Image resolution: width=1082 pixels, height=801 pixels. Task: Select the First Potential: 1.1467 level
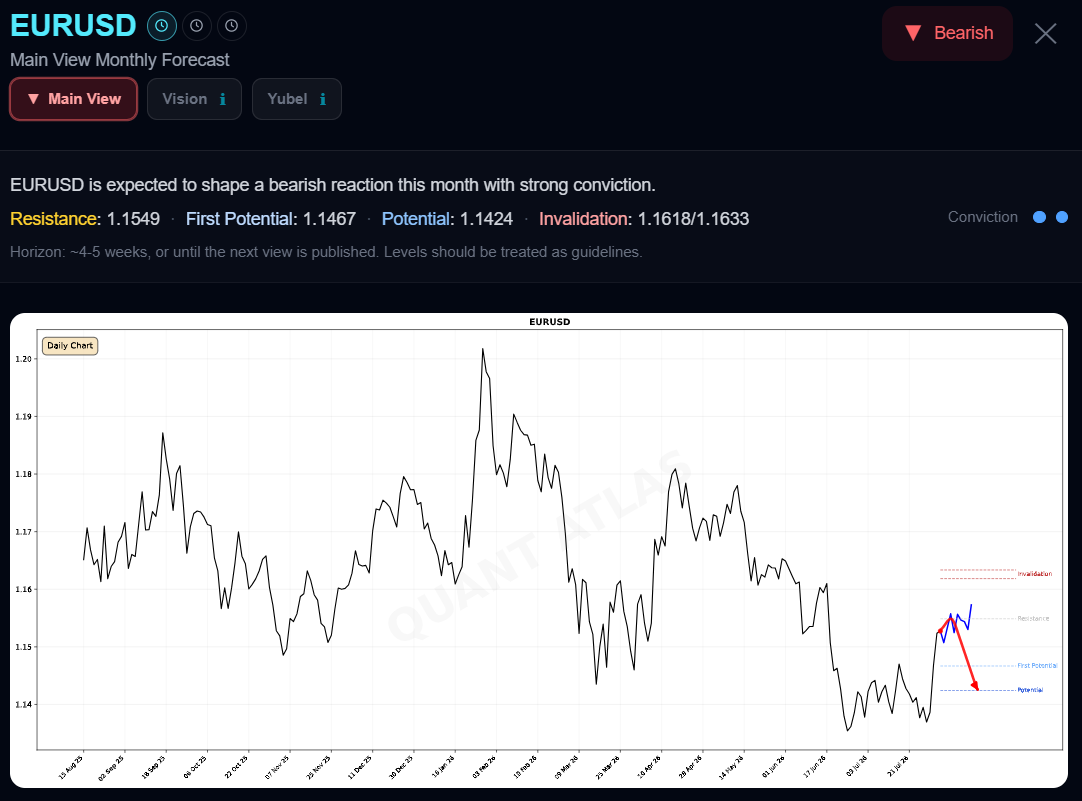270,219
